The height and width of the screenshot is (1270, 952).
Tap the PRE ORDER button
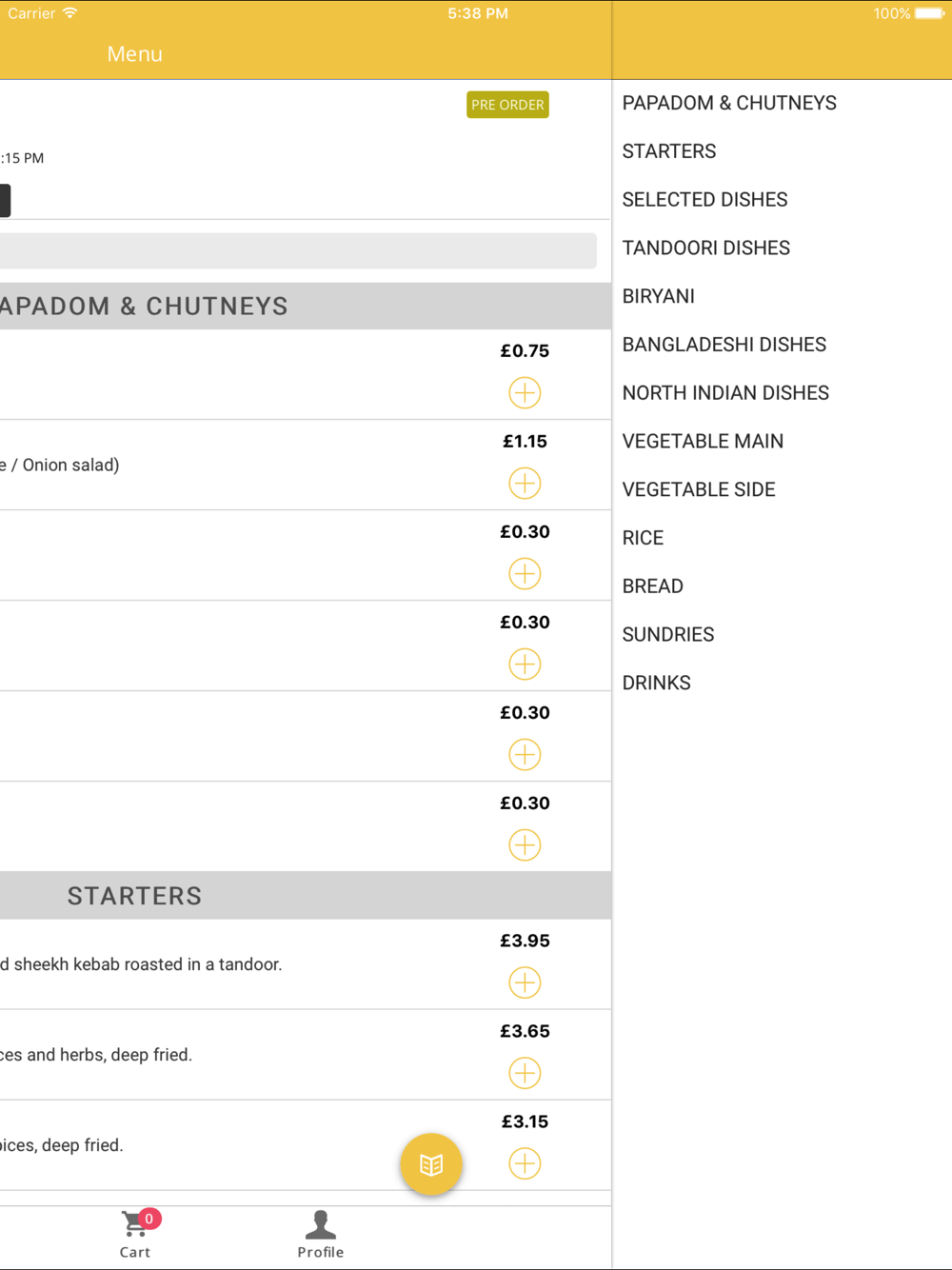click(507, 105)
